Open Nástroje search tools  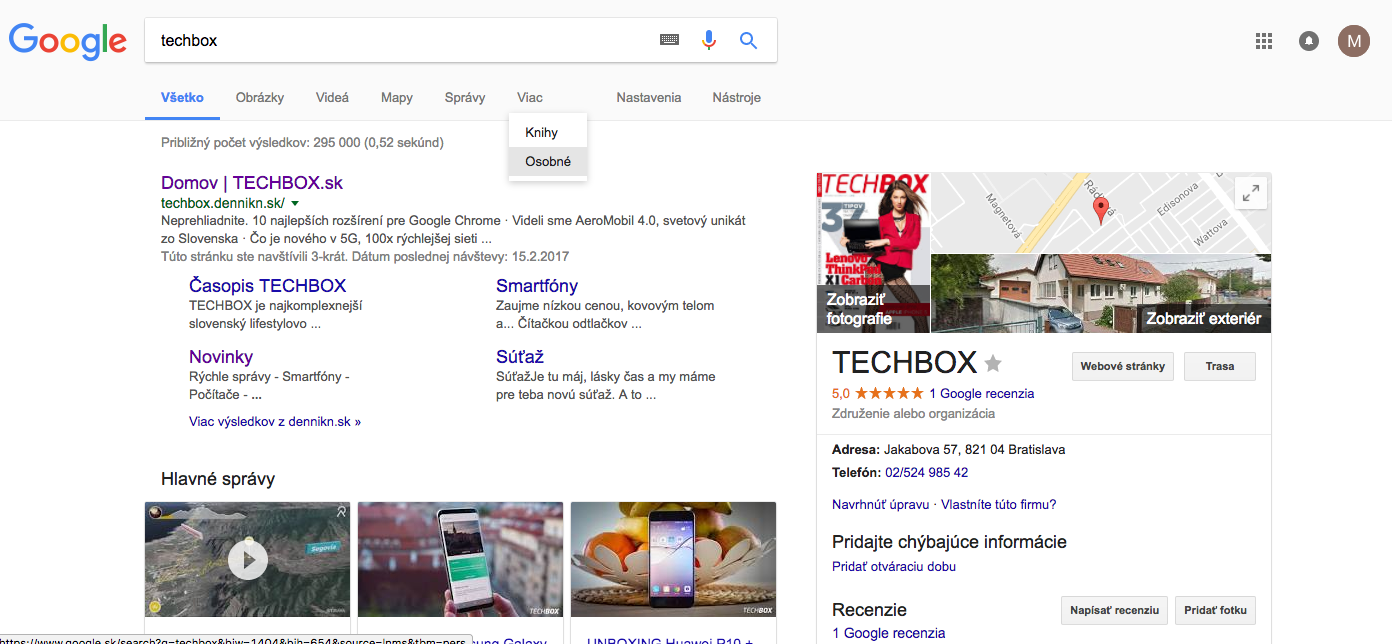(x=737, y=98)
